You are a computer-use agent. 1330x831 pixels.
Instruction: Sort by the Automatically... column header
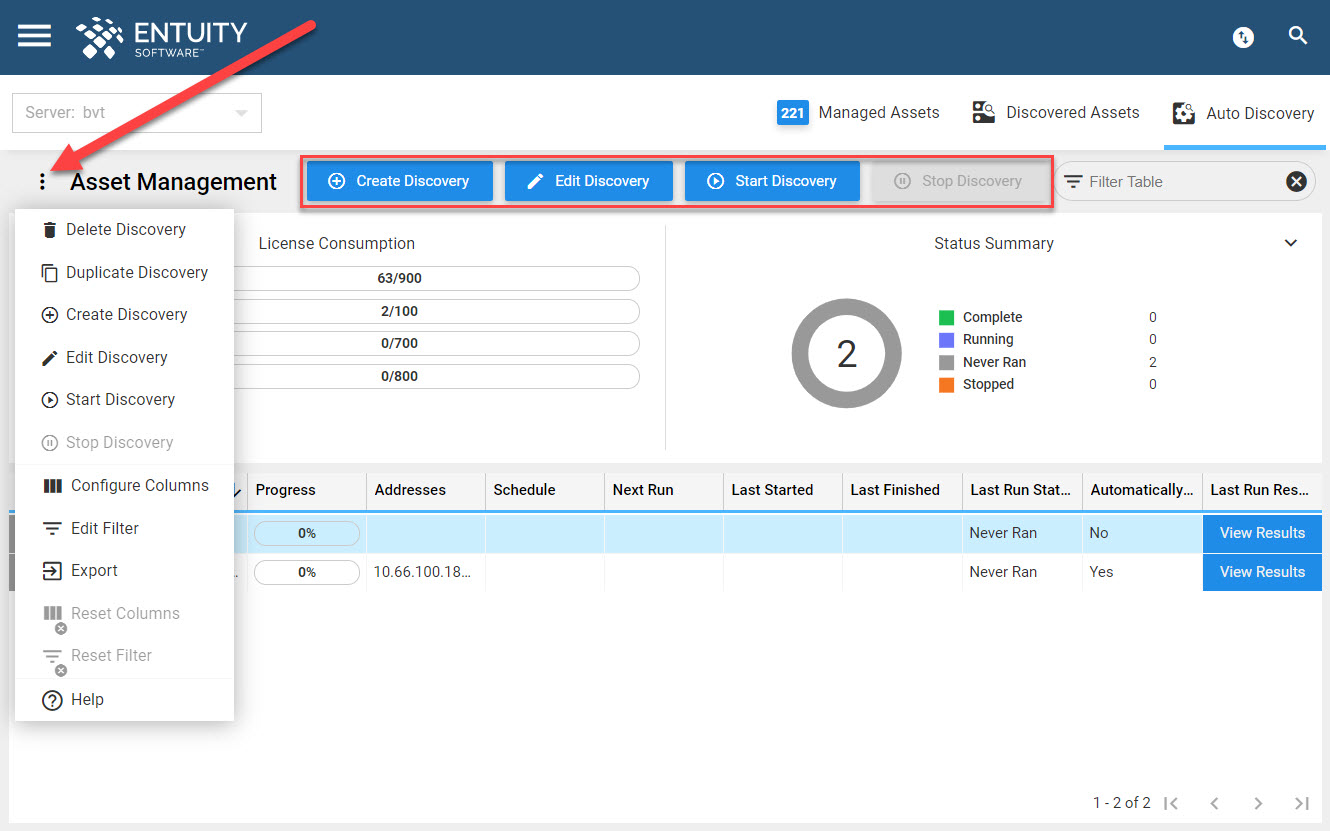pos(1142,490)
